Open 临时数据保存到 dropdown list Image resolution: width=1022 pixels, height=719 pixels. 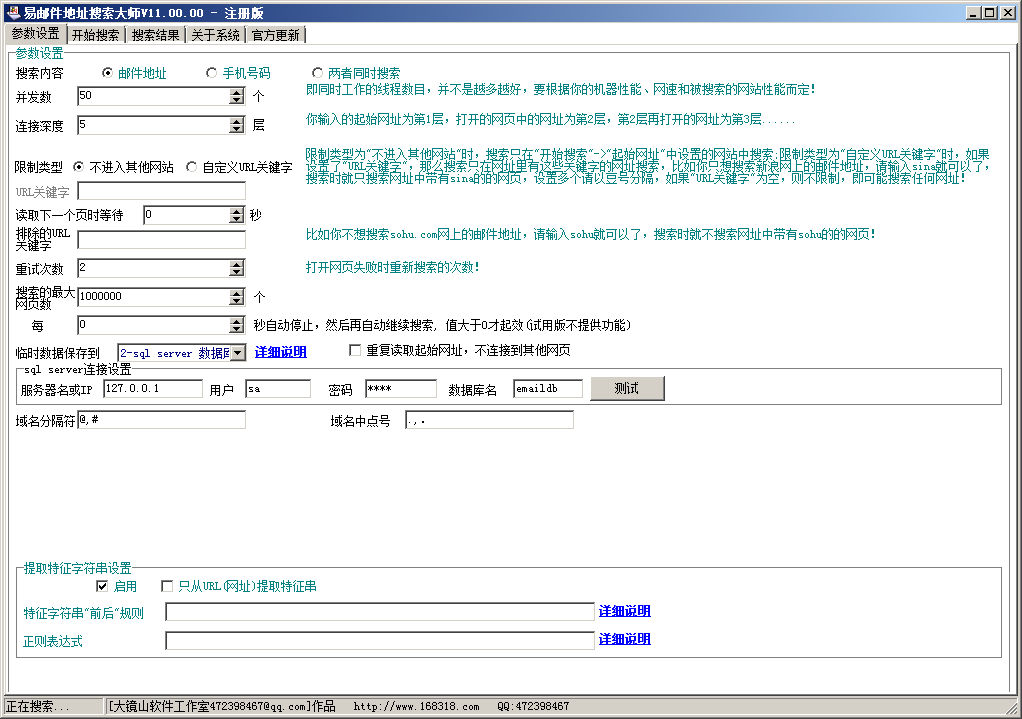click(x=238, y=353)
